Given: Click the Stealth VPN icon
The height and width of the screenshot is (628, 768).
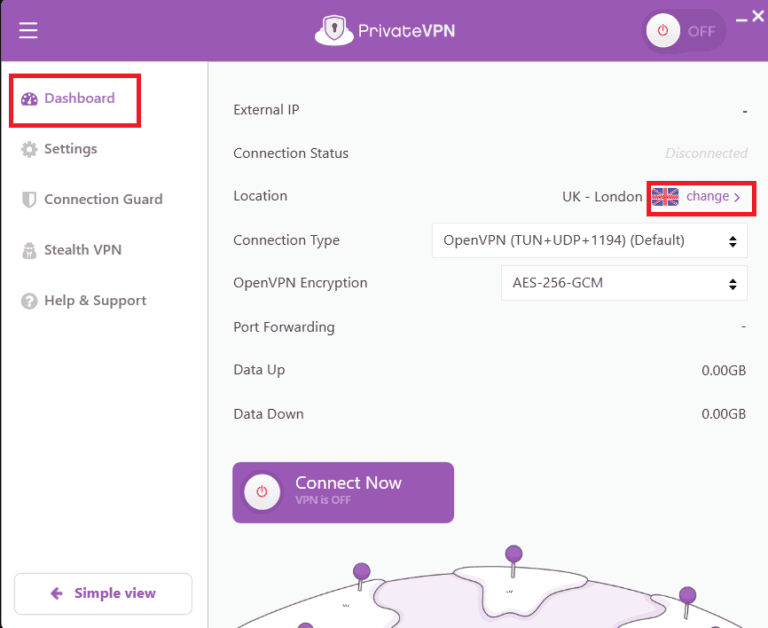Looking at the screenshot, I should point(29,251).
